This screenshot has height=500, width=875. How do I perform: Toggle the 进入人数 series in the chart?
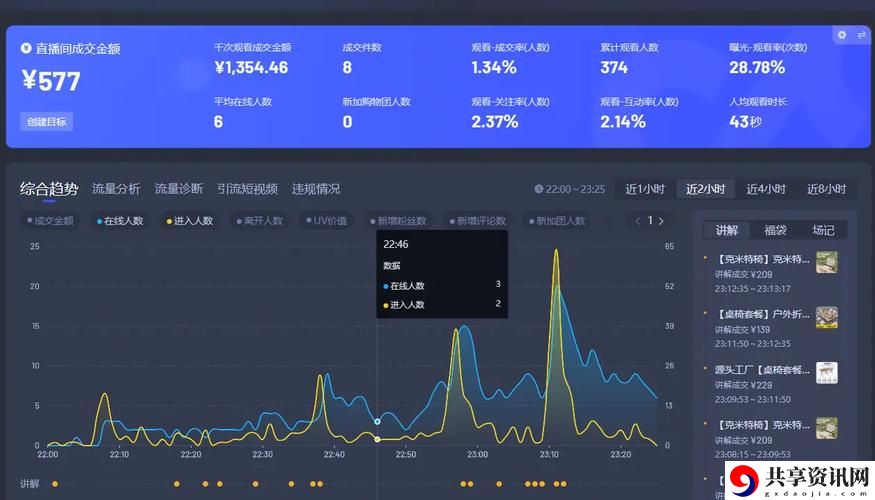point(190,221)
